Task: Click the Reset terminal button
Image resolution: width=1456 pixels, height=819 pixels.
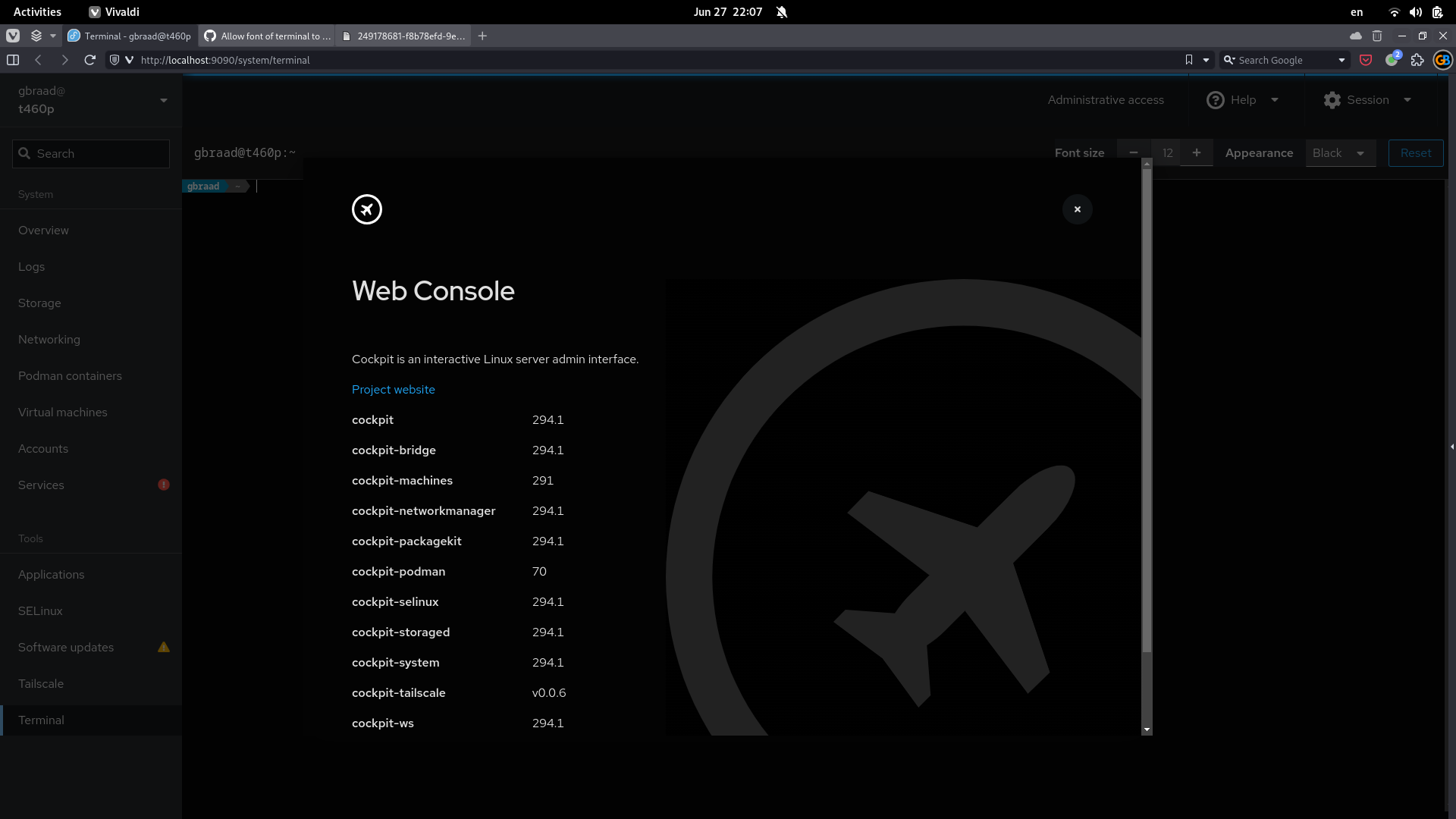Action: pos(1415,152)
